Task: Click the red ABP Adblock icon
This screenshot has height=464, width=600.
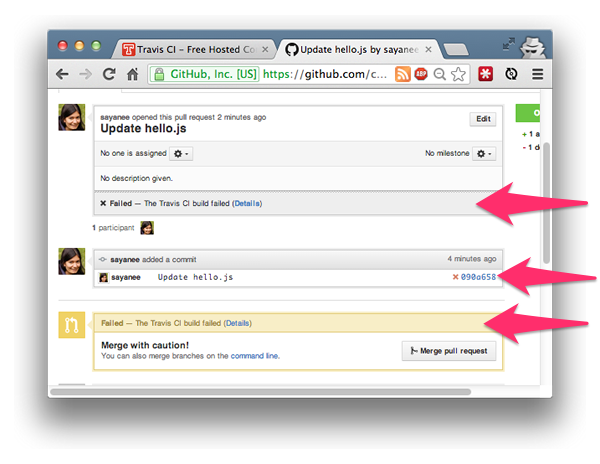Action: 421,74
